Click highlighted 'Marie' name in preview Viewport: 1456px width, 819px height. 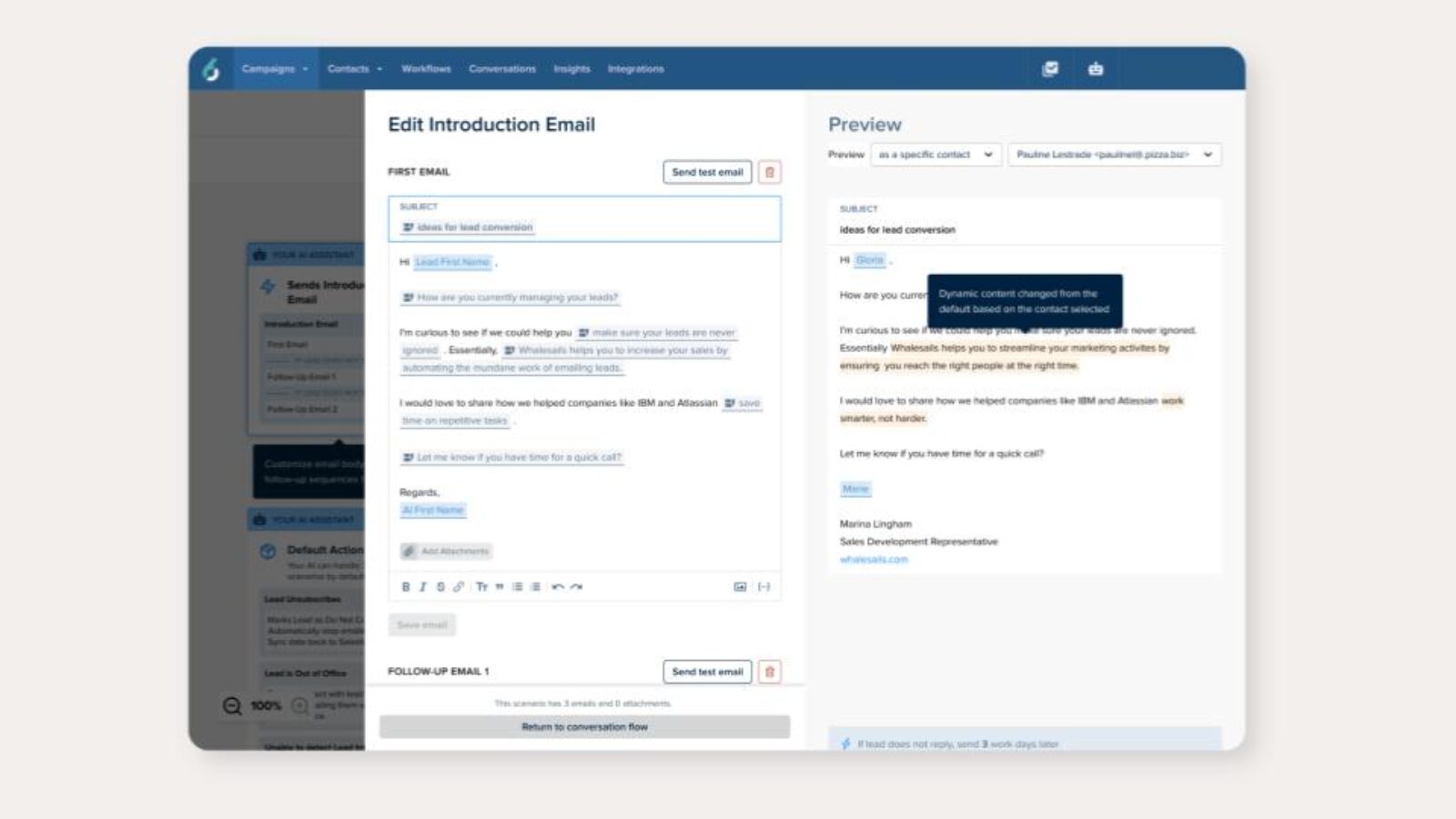855,489
